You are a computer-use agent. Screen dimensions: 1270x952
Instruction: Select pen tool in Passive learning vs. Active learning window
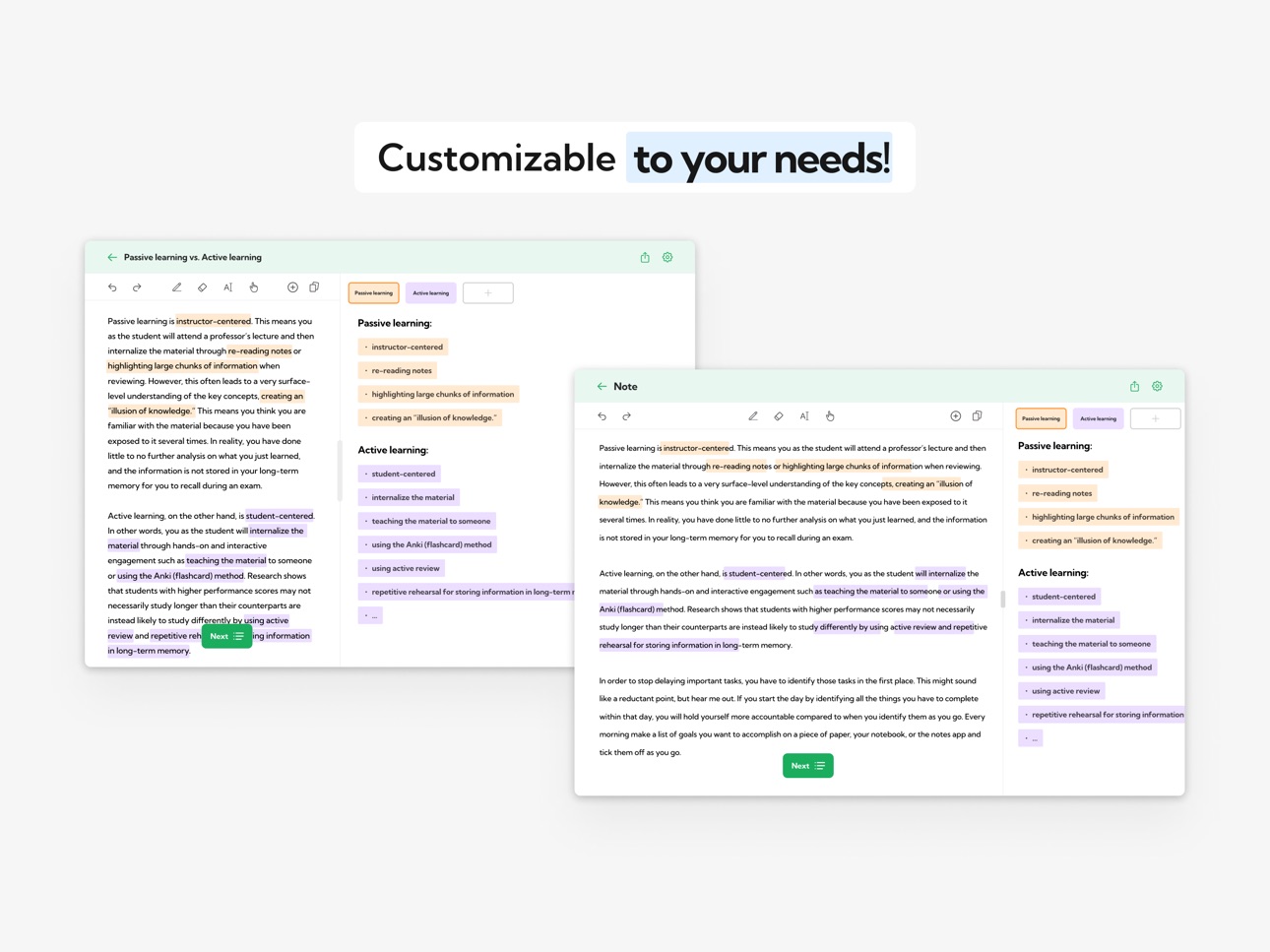coord(176,287)
